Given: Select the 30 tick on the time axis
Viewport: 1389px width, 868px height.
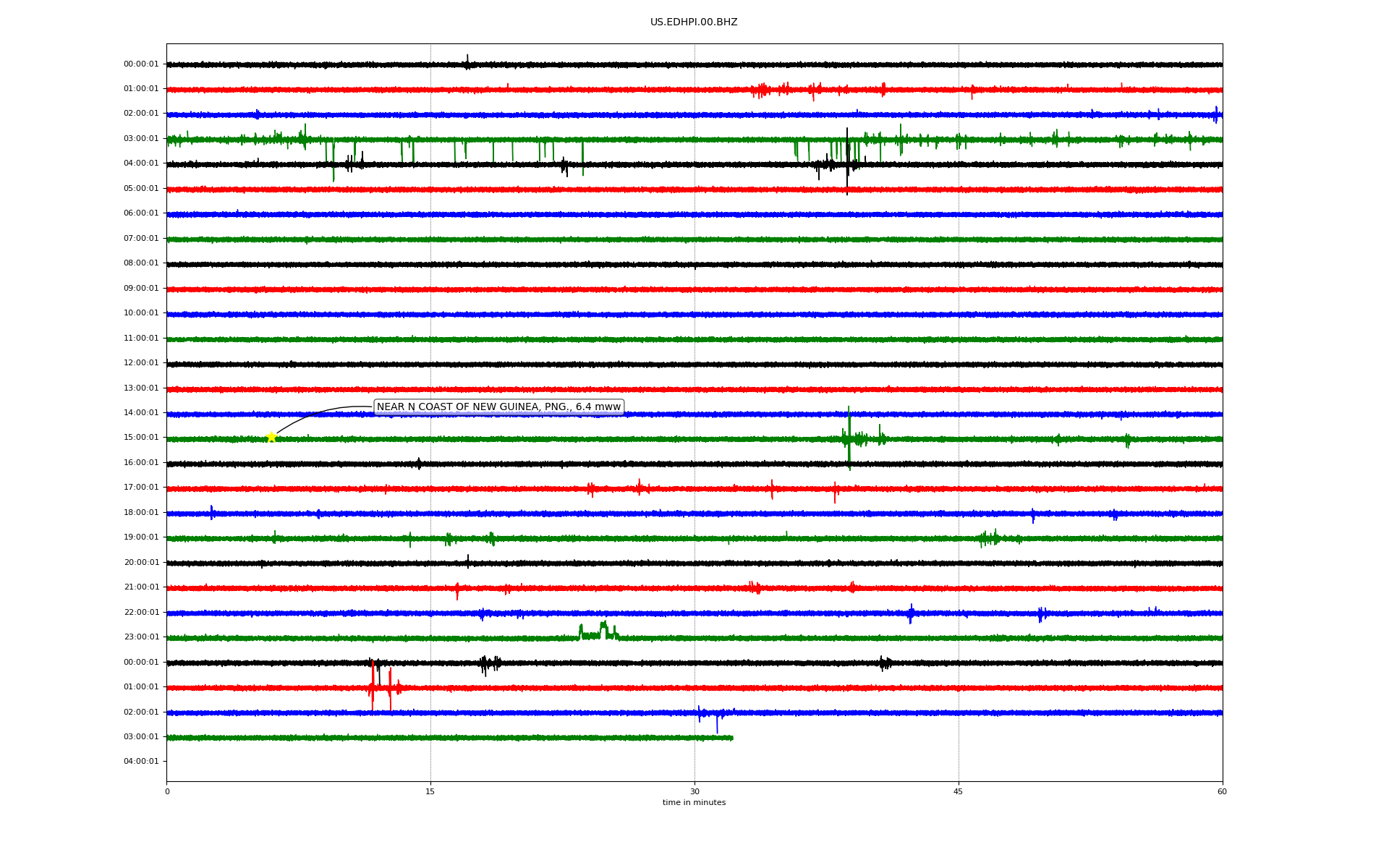Looking at the screenshot, I should coord(694,791).
